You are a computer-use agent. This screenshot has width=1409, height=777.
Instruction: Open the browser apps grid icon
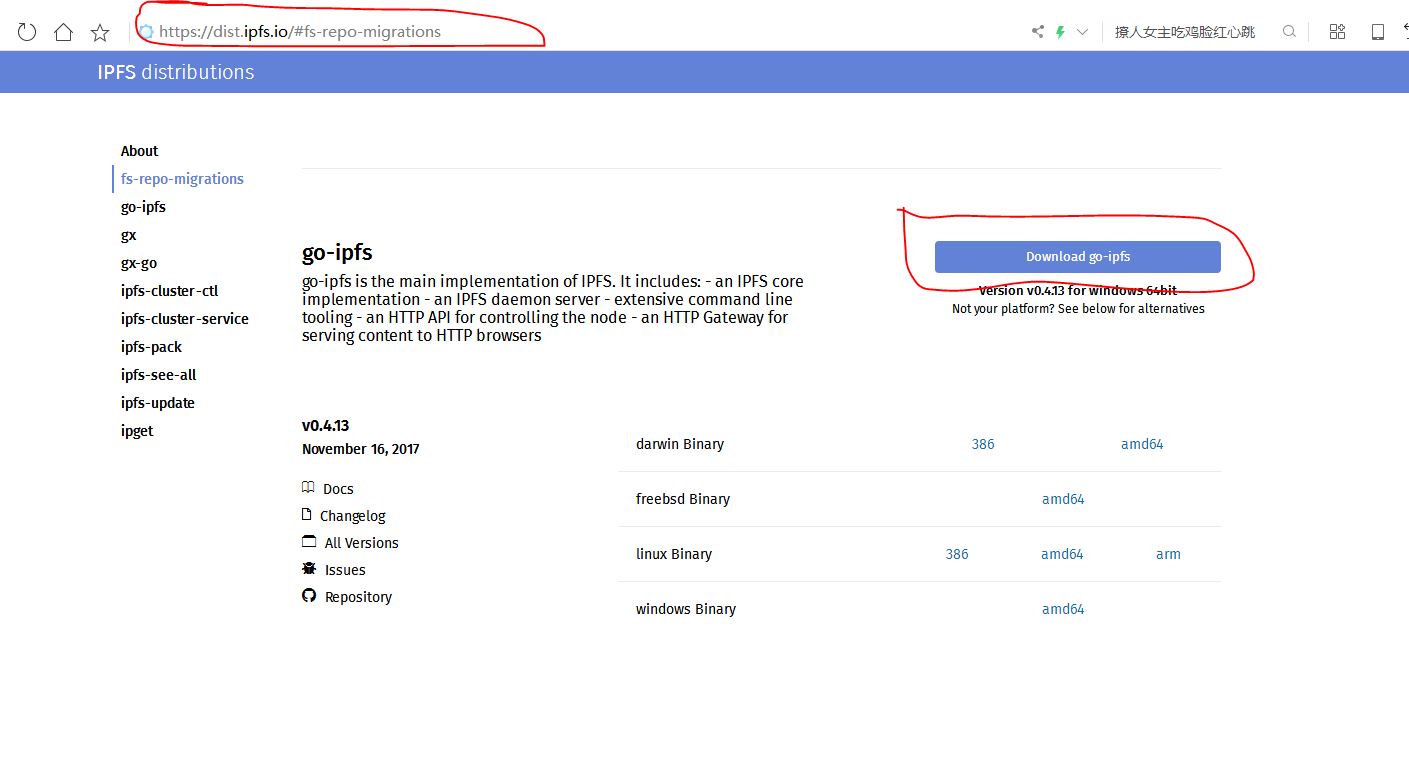pyautogui.click(x=1337, y=32)
